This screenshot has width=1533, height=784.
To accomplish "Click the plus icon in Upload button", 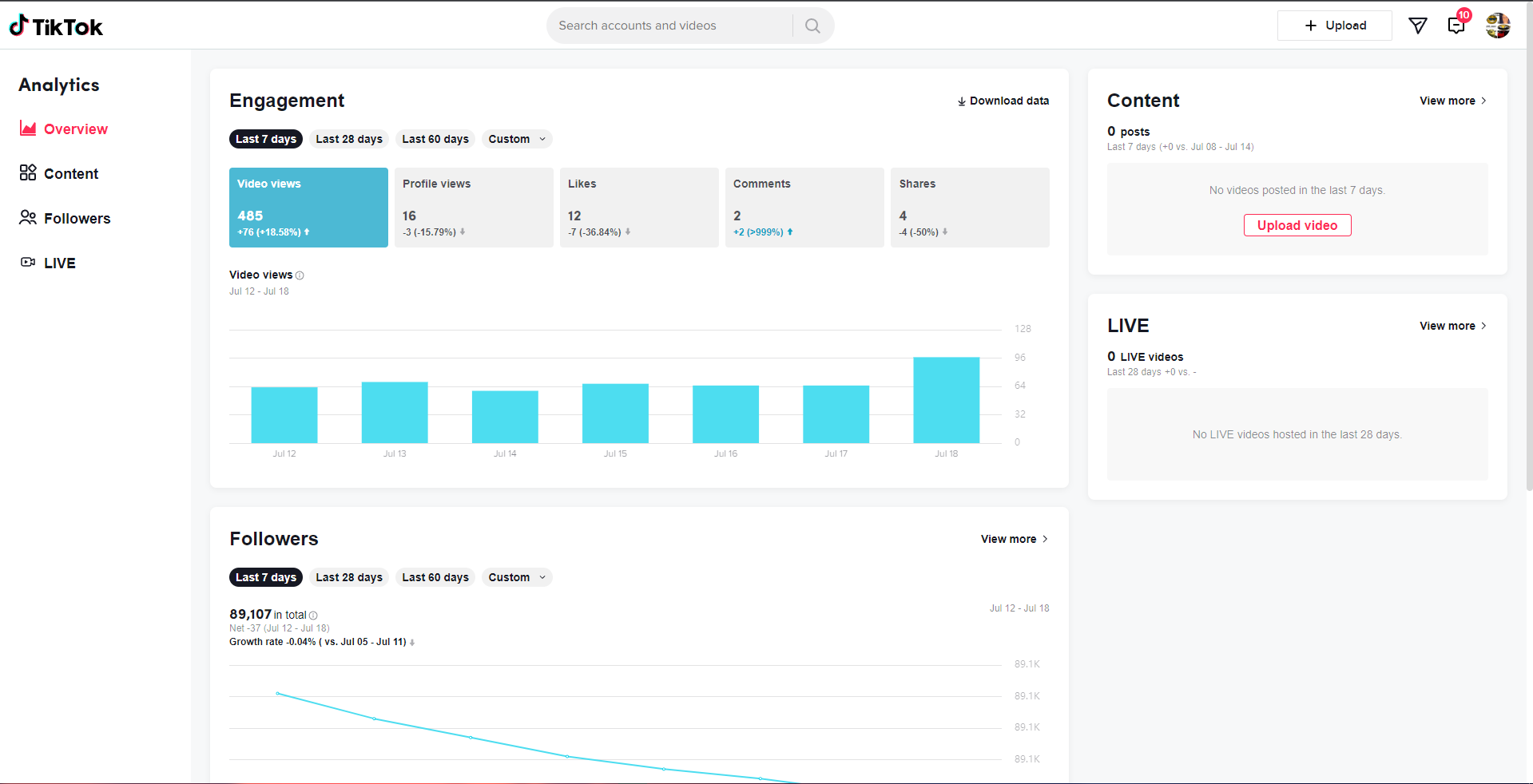I will point(1311,26).
